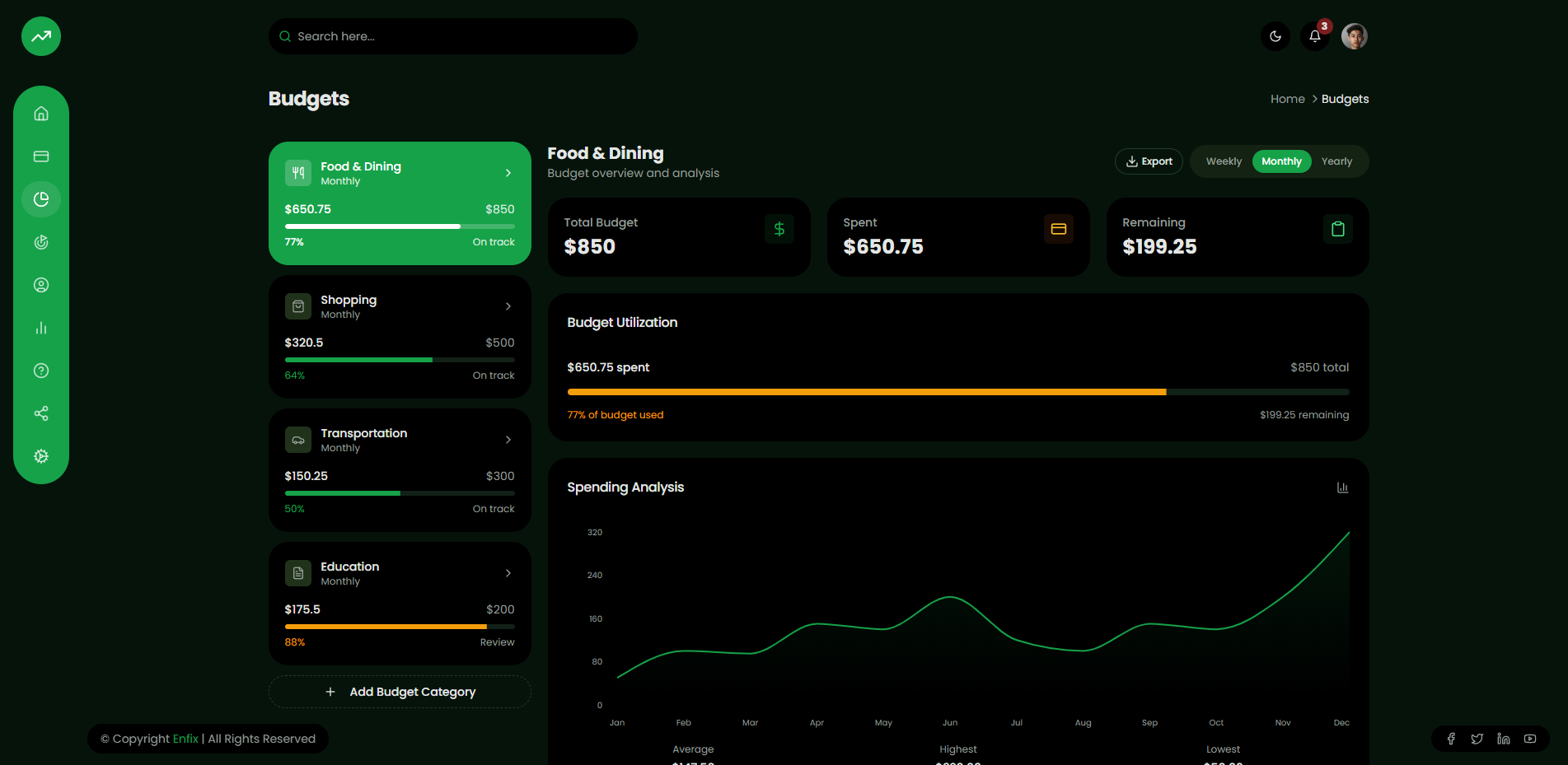Click the Dec label on chart axis
The image size is (1568, 765).
coord(1341,722)
